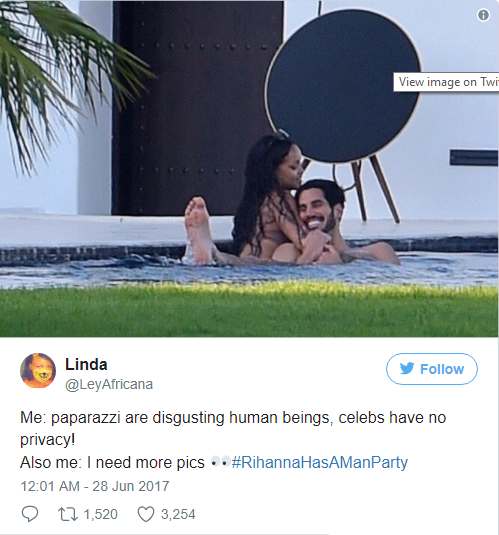Open Linda's profile avatar
Screen dimensions: 499x535
coord(38,371)
